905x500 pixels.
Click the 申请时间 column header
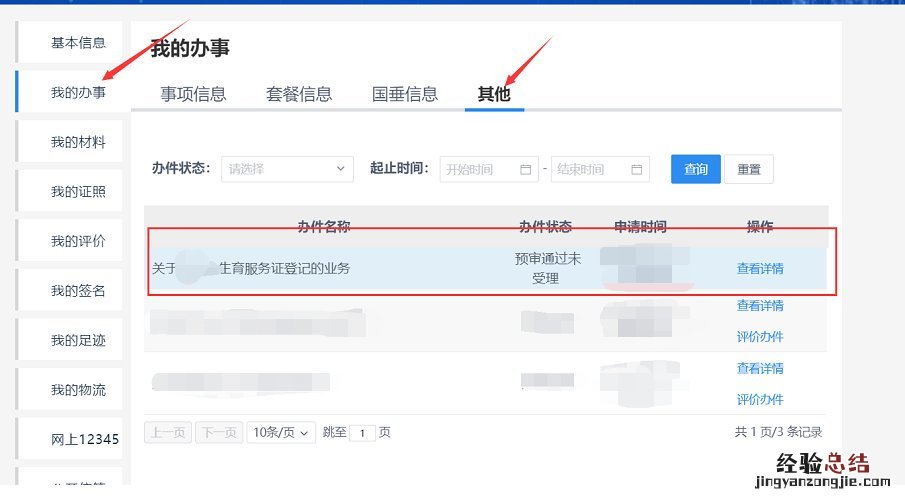tap(640, 226)
